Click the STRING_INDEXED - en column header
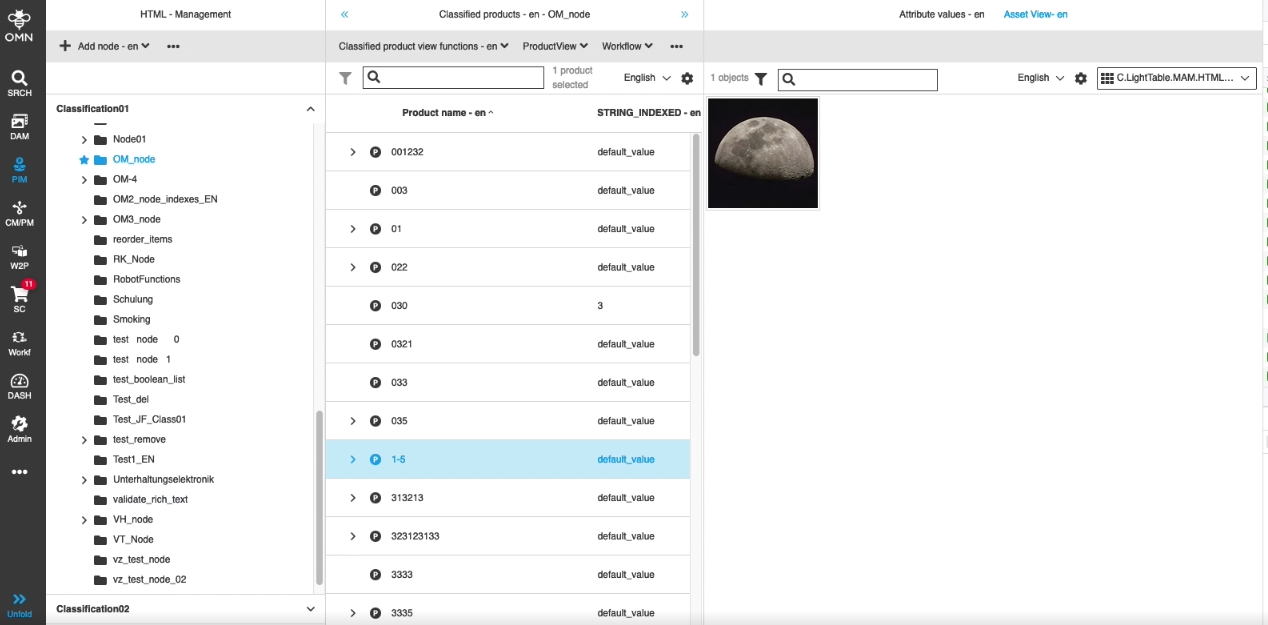This screenshot has width=1268, height=625. pyautogui.click(x=648, y=113)
